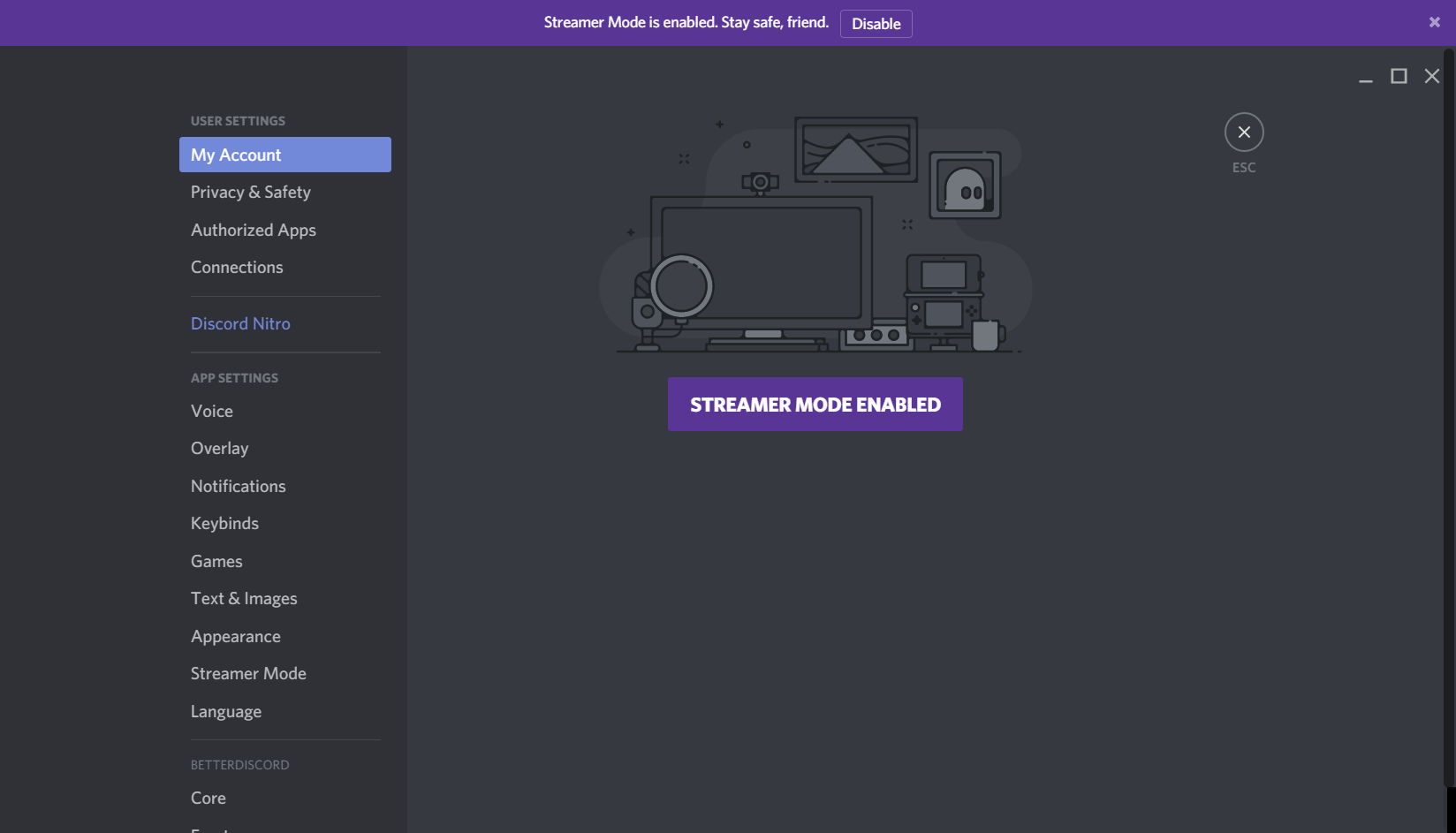The height and width of the screenshot is (833, 1456).
Task: Maximize the Discord window
Action: 1399,77
